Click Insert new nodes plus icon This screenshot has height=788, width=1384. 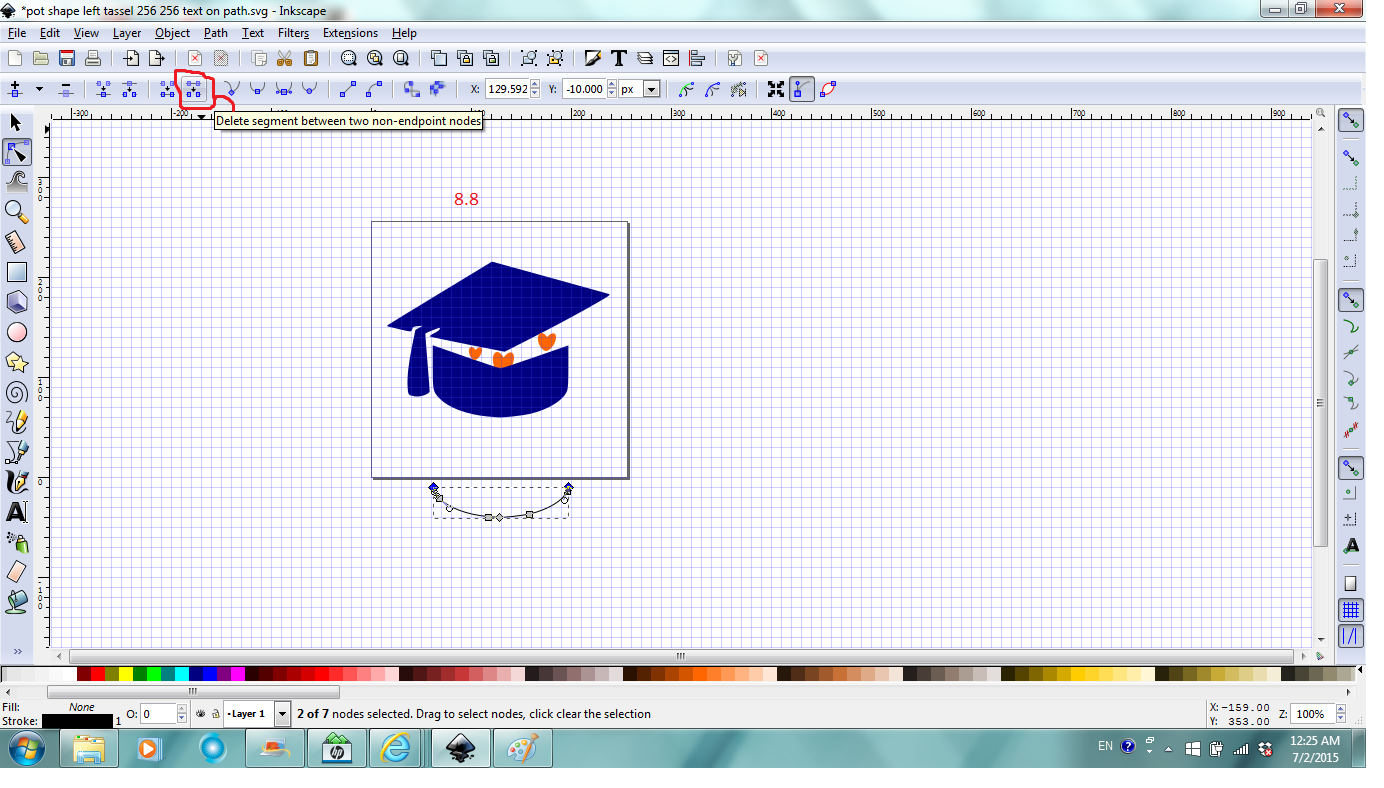(15, 89)
